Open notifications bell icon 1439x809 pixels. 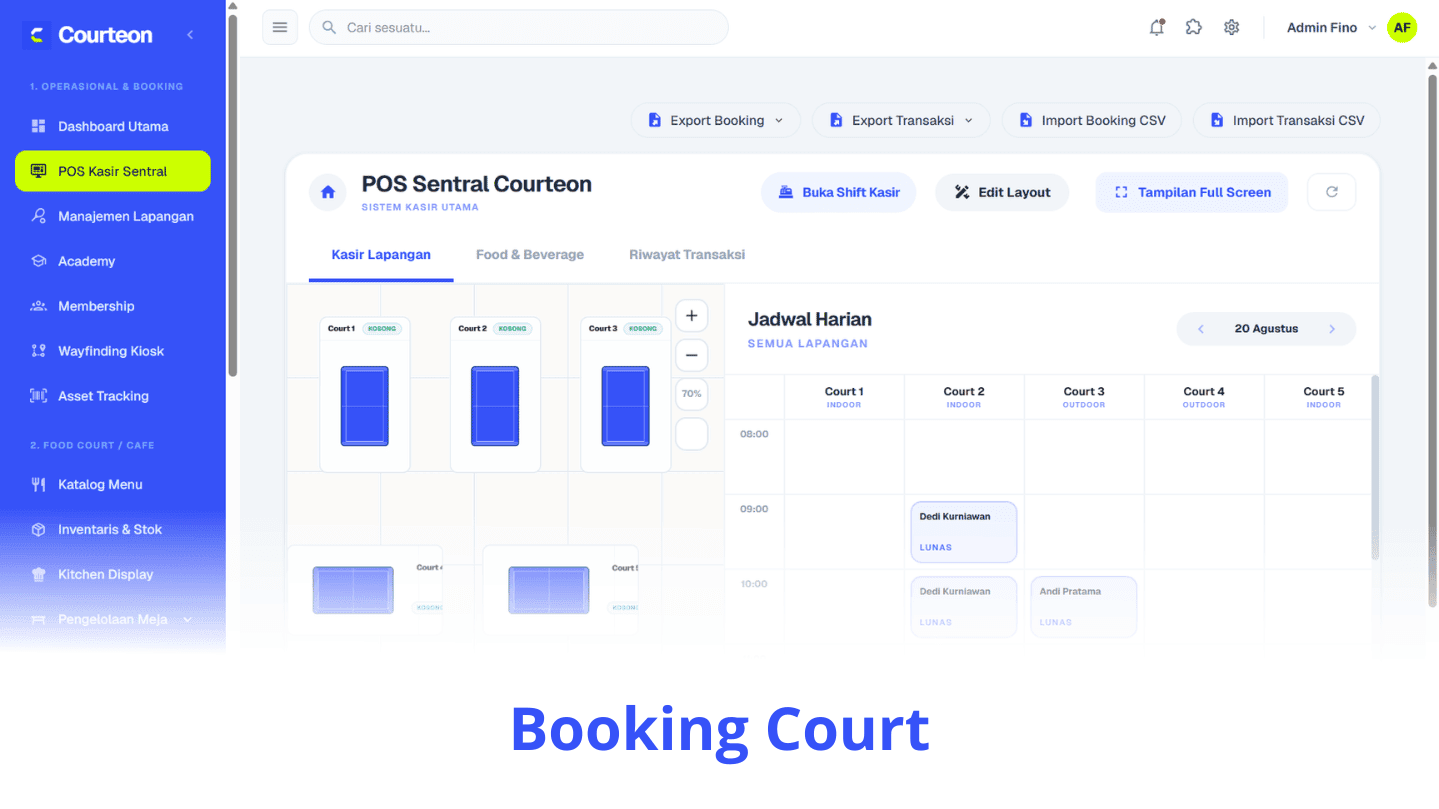1157,28
